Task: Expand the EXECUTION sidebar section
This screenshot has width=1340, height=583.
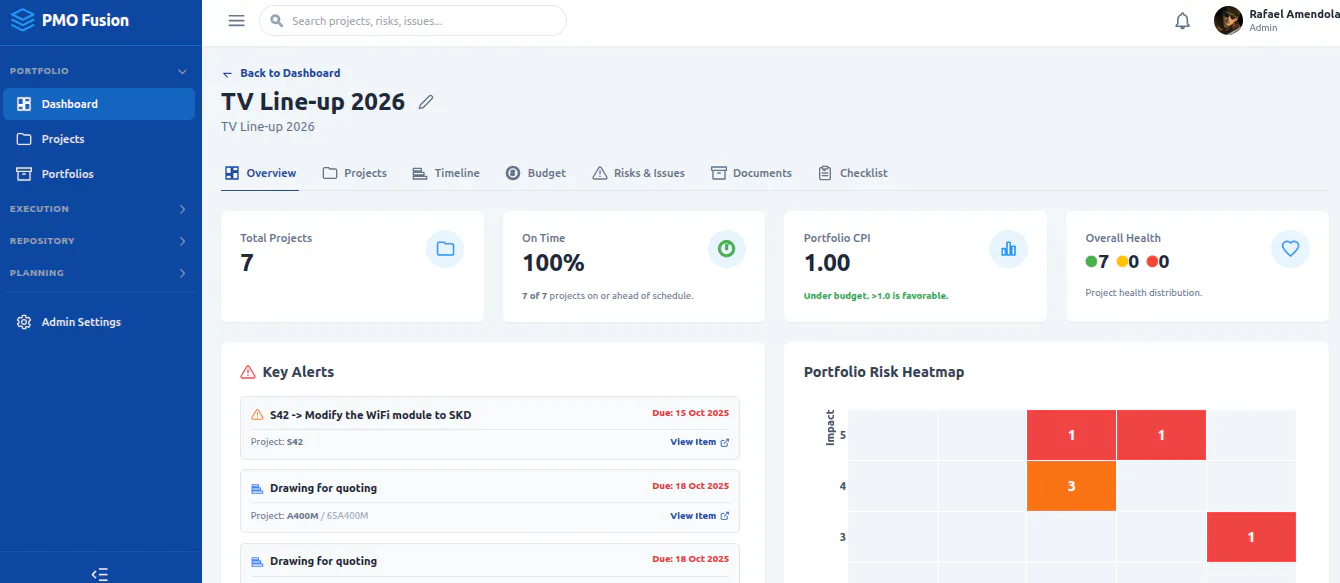Action: (x=182, y=209)
